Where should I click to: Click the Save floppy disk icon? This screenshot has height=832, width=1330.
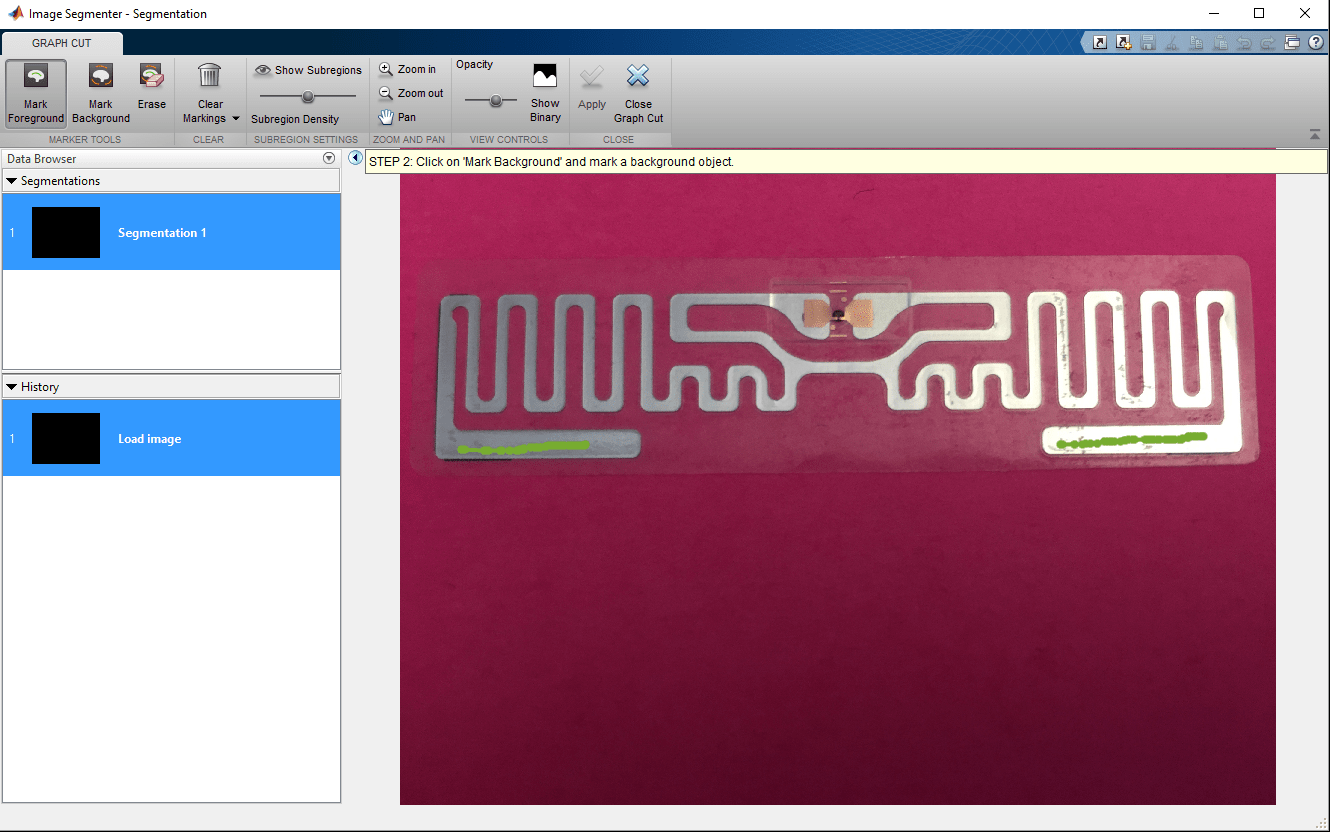coord(1148,43)
